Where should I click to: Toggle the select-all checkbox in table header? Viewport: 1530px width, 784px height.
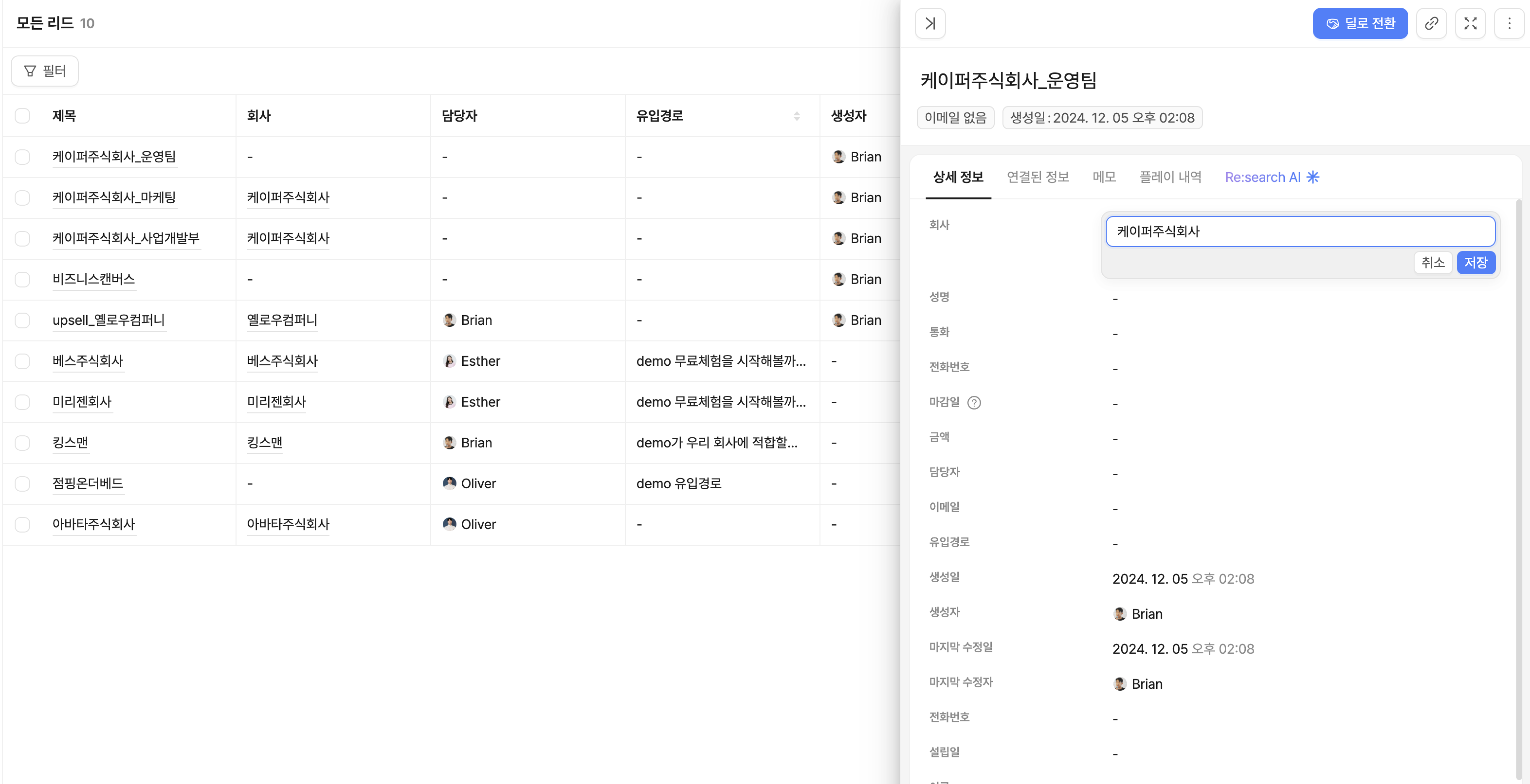(x=23, y=116)
